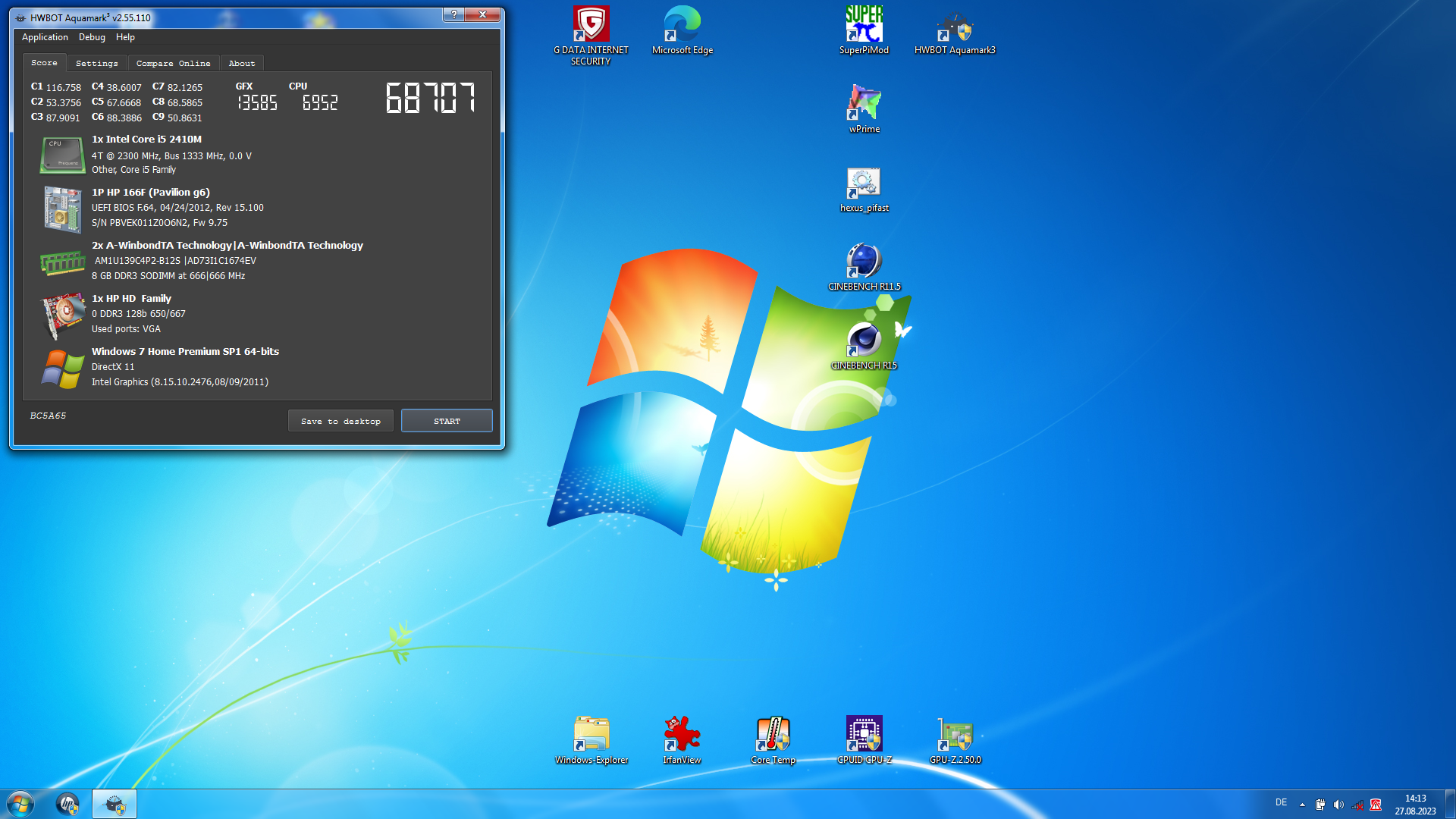
Task: Click 2x A-WinbondTA Technology heading
Action: coord(227,246)
